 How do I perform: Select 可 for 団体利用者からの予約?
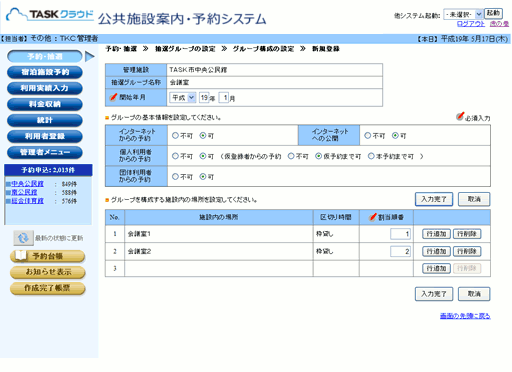pyautogui.click(x=203, y=177)
